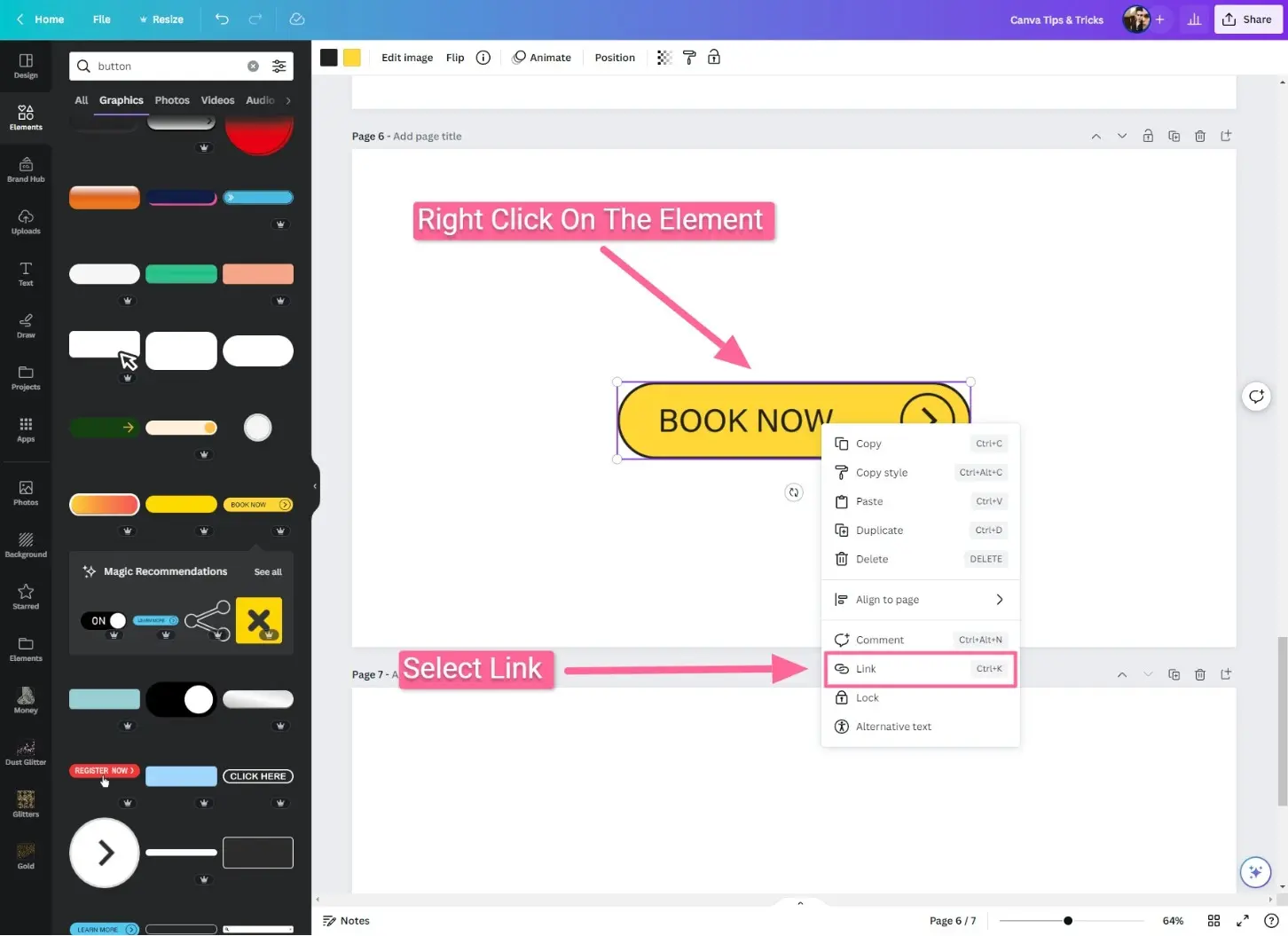Screen dimensions: 1288x936
Task: Choose Lock in context menu
Action: pyautogui.click(x=920, y=698)
